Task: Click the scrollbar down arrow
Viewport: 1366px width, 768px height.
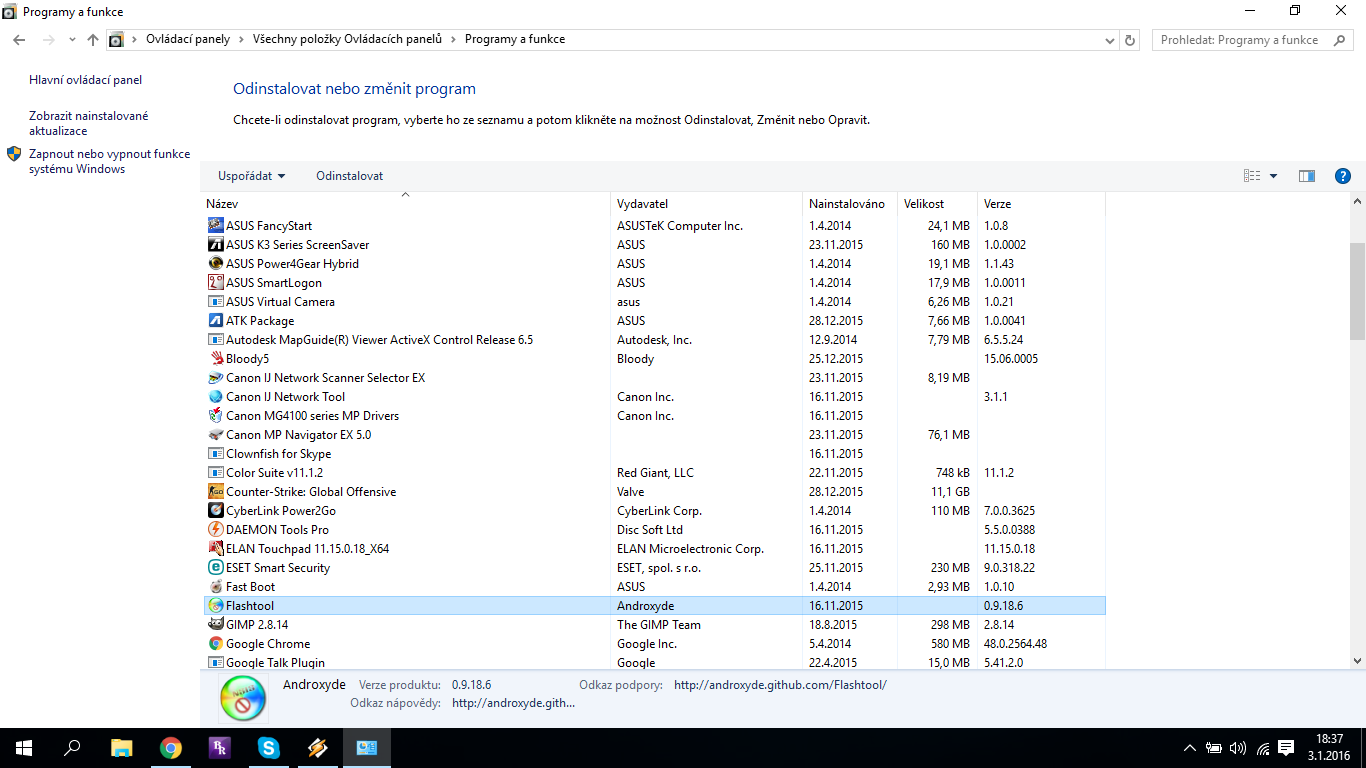Action: tap(1357, 661)
